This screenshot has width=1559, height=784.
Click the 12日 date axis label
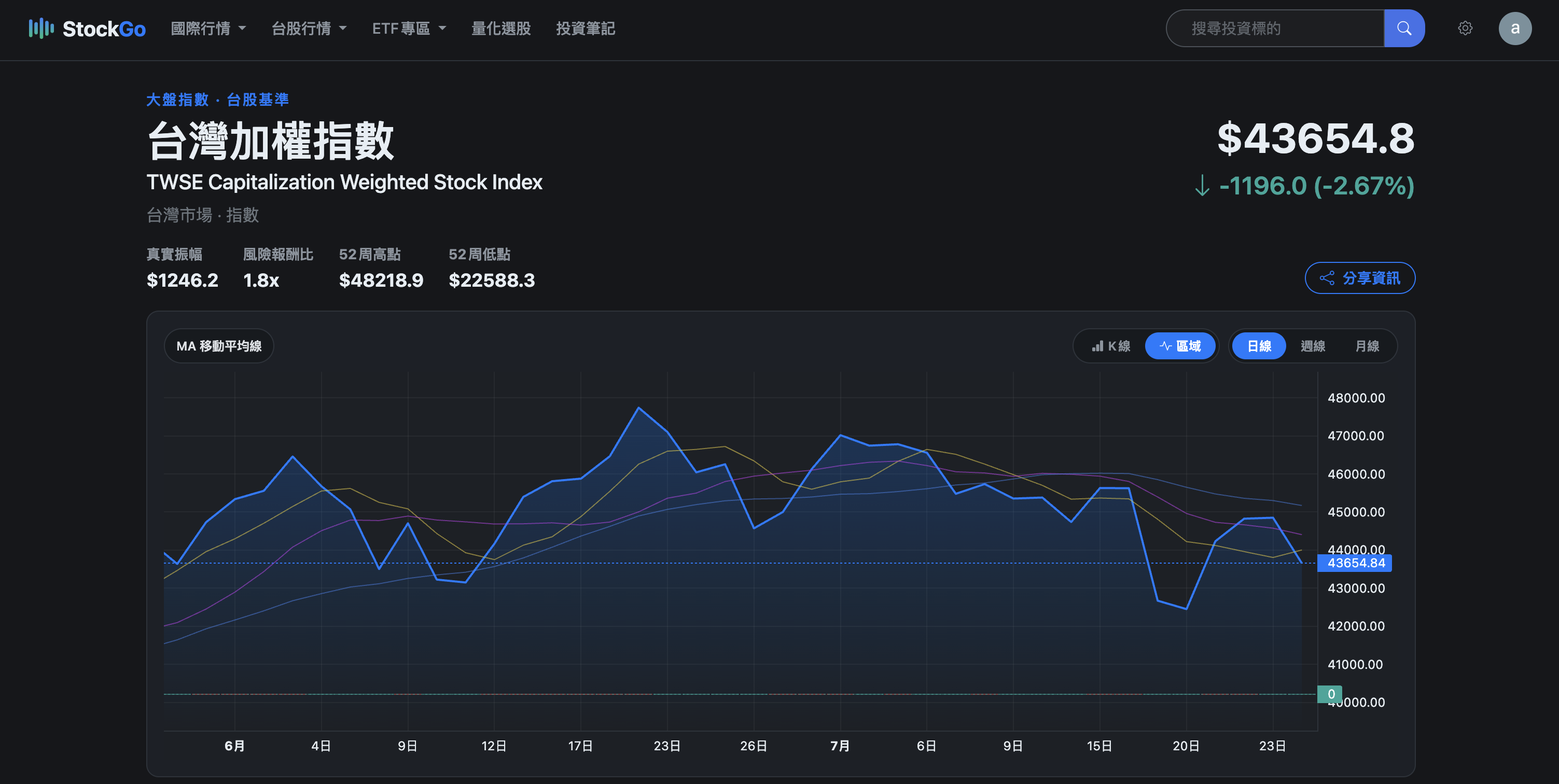[x=494, y=746]
